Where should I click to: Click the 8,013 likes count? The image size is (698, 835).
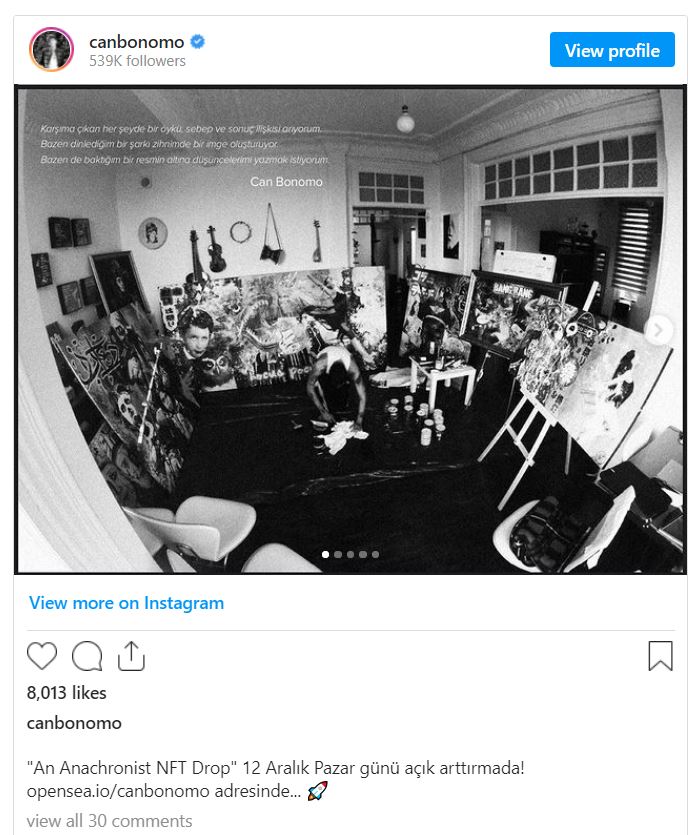point(67,692)
